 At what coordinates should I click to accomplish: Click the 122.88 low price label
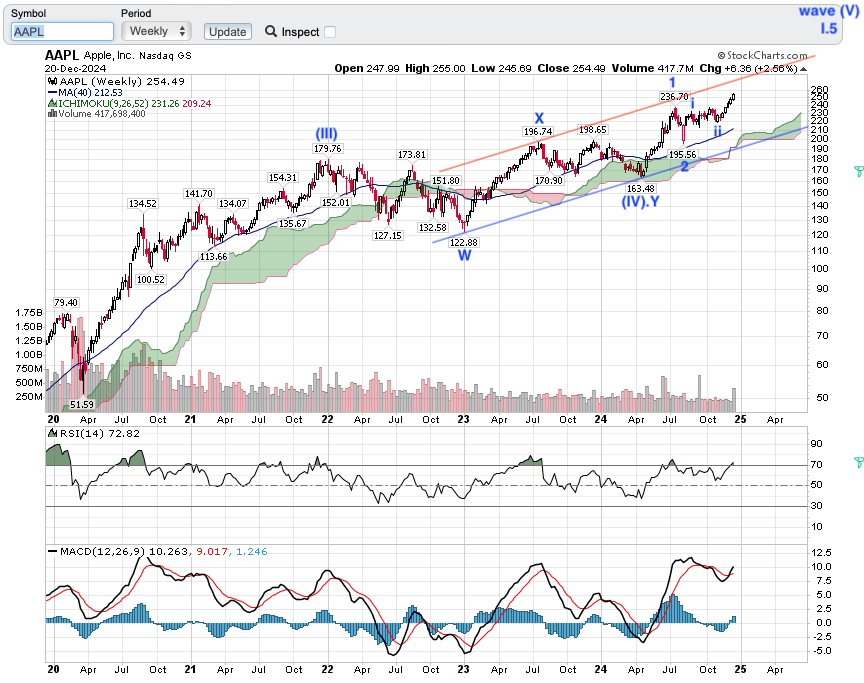464,242
